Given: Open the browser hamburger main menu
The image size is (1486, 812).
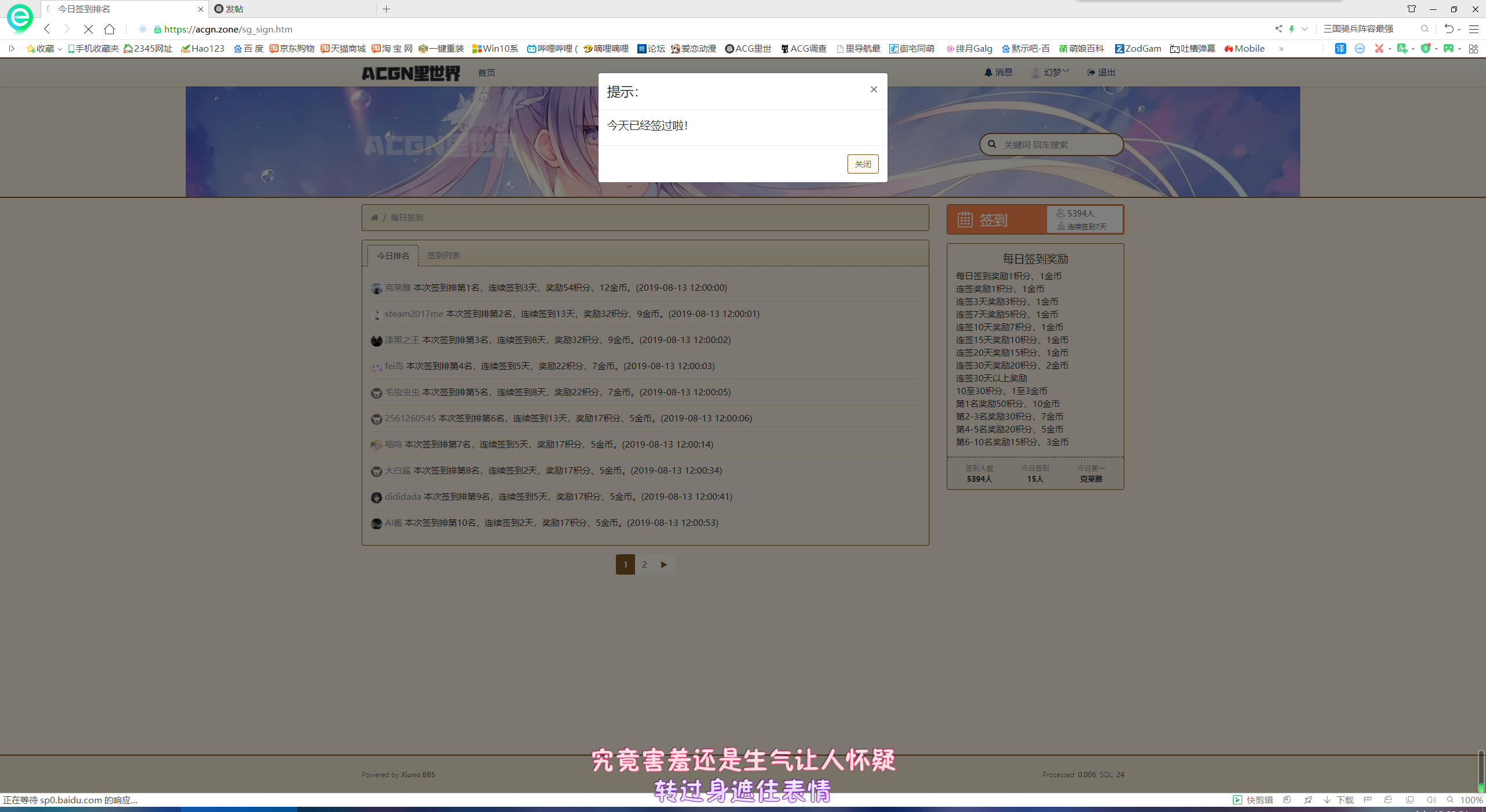Looking at the screenshot, I should pyautogui.click(x=1473, y=29).
